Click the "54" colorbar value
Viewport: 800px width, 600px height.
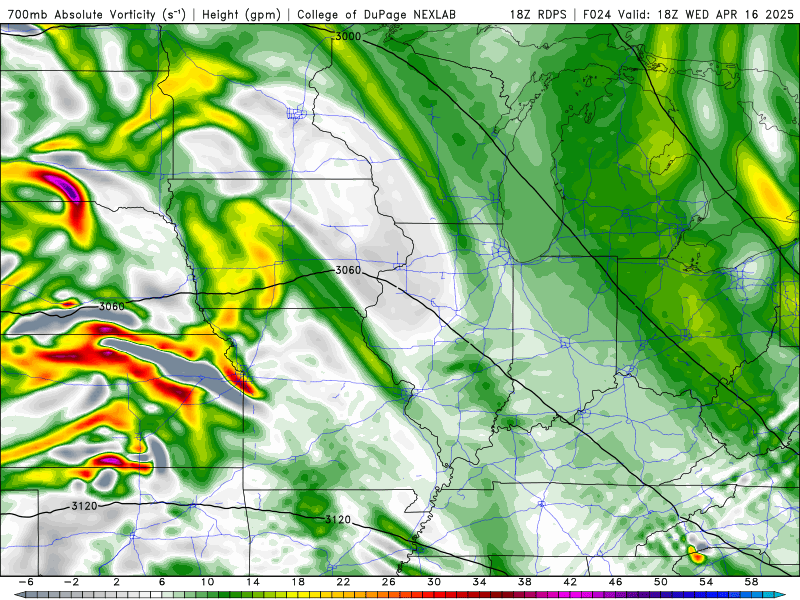tap(706, 582)
